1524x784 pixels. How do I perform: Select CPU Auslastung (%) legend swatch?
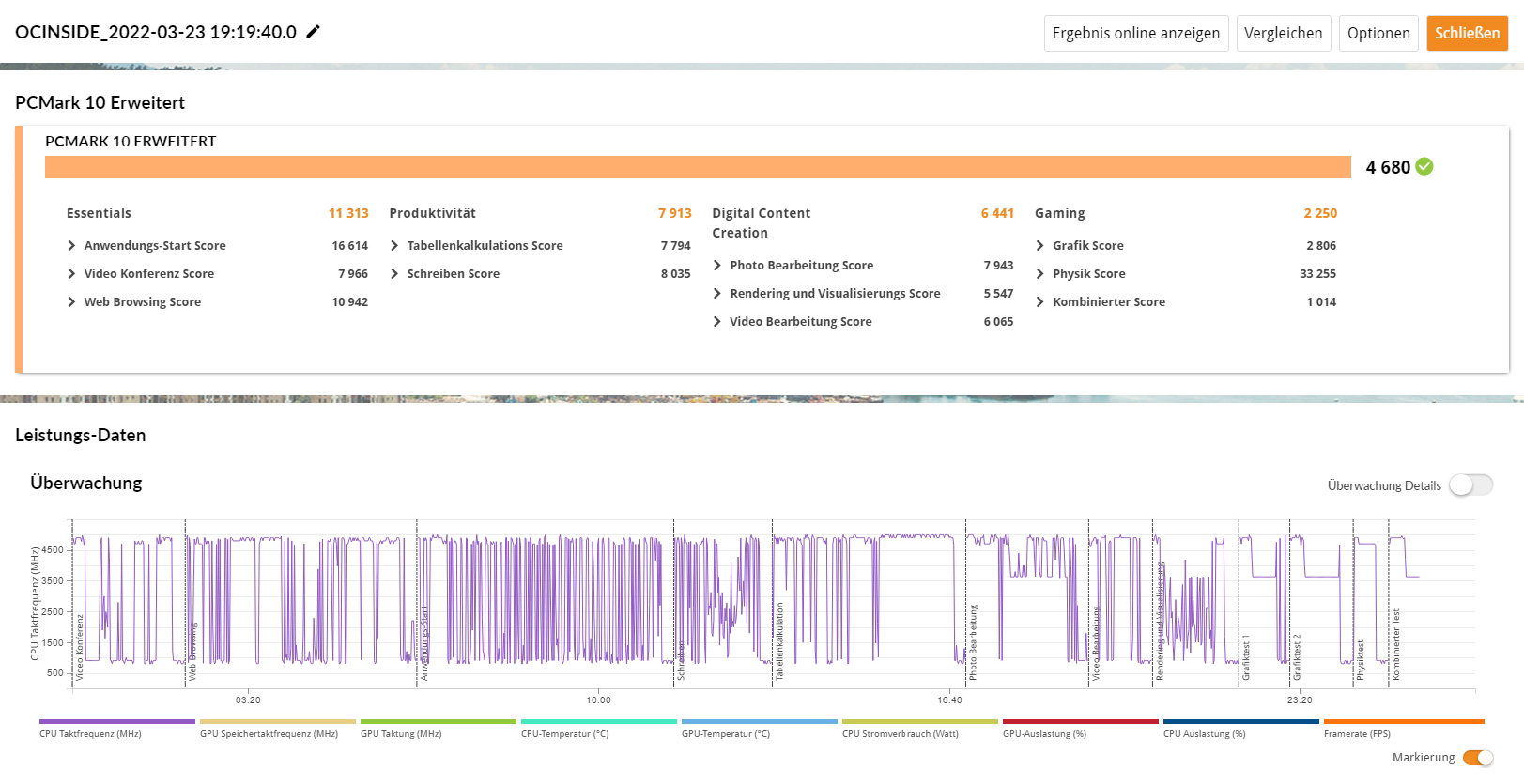pos(1241,722)
